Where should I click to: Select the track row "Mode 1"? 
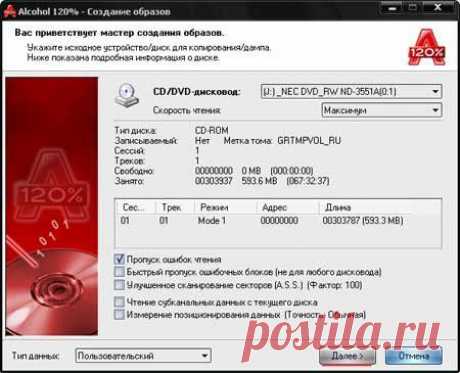(x=278, y=220)
